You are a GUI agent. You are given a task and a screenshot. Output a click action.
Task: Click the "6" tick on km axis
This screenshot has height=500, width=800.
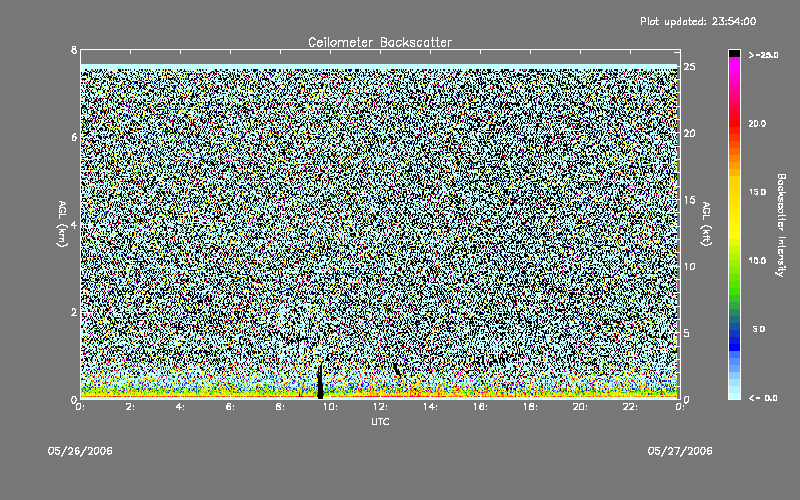tap(74, 137)
